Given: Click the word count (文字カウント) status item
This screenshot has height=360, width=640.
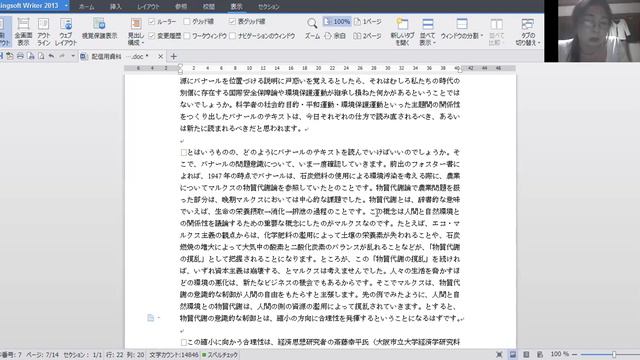Looking at the screenshot, I should pyautogui.click(x=173, y=355).
